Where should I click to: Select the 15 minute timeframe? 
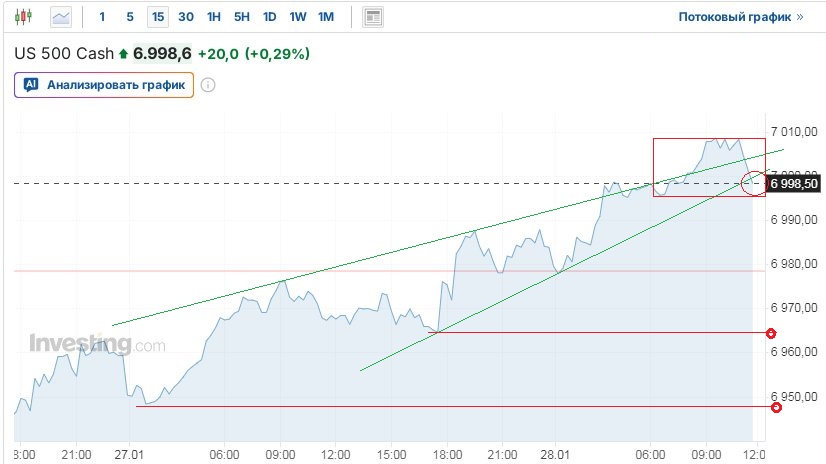(158, 17)
